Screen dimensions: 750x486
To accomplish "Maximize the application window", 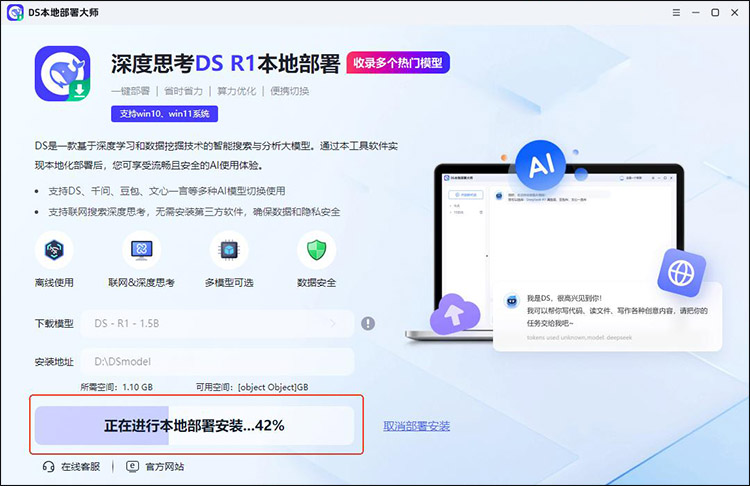I will coord(715,12).
